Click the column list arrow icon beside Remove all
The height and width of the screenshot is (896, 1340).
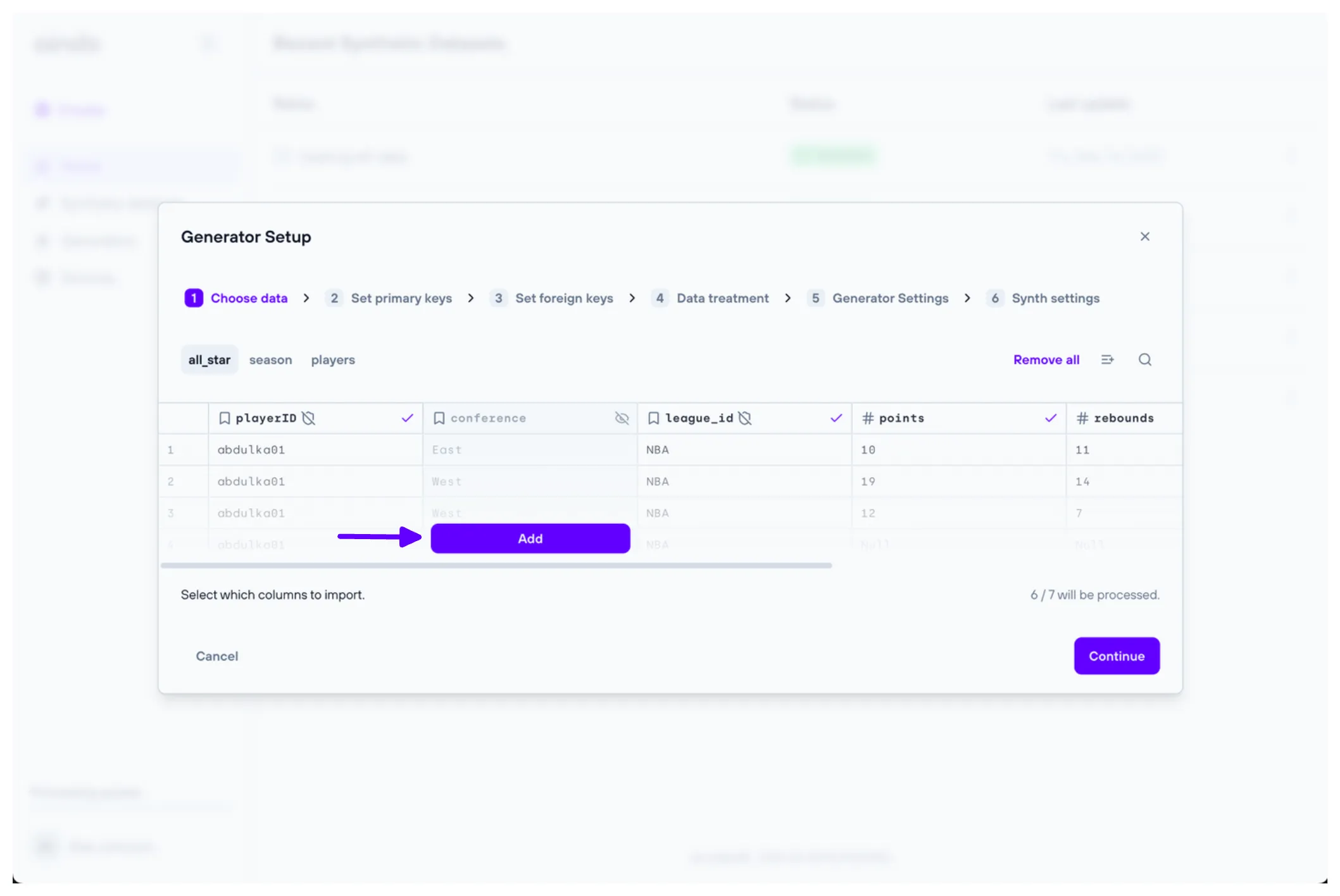point(1107,359)
